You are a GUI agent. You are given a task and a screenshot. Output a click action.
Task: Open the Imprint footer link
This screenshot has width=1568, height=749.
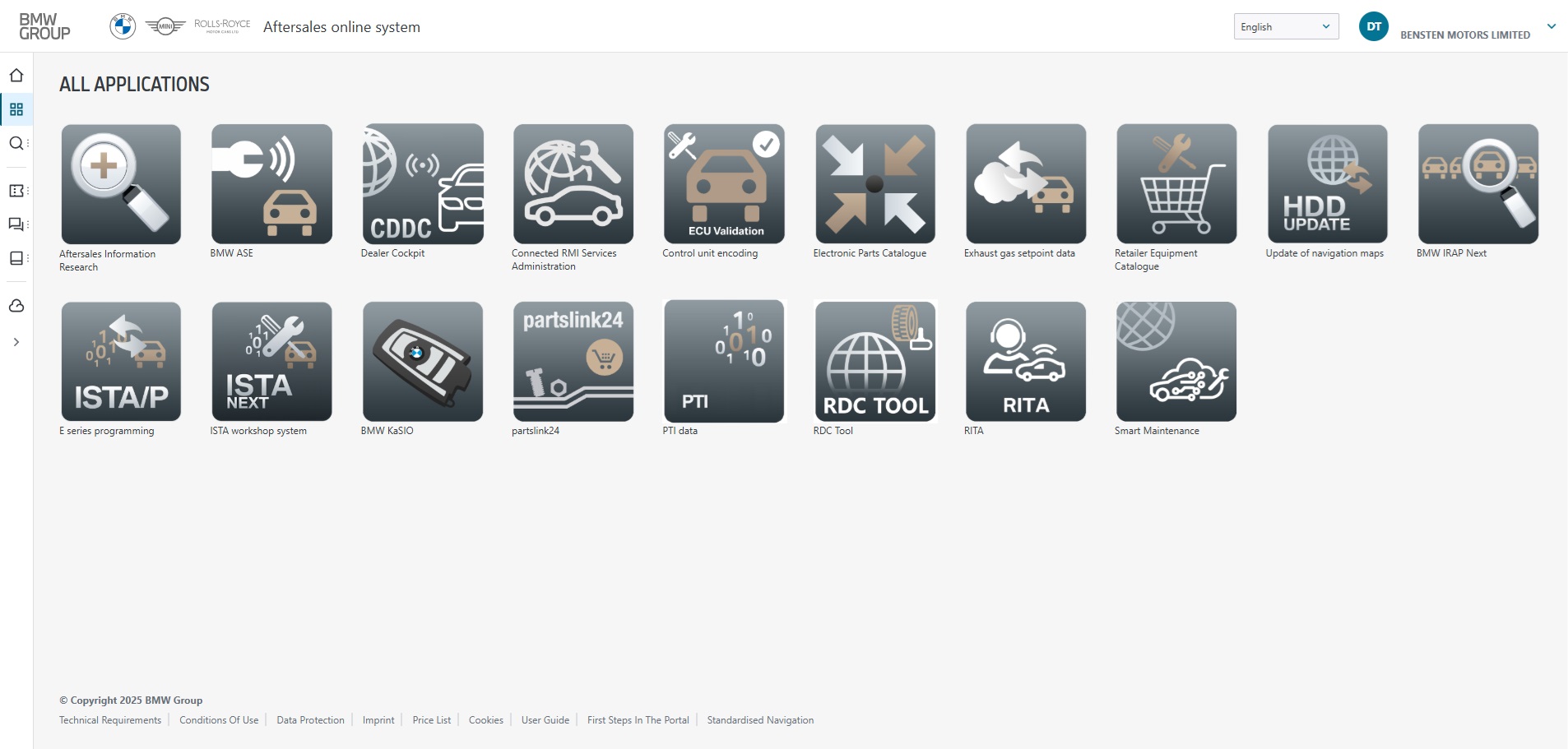pyautogui.click(x=378, y=720)
